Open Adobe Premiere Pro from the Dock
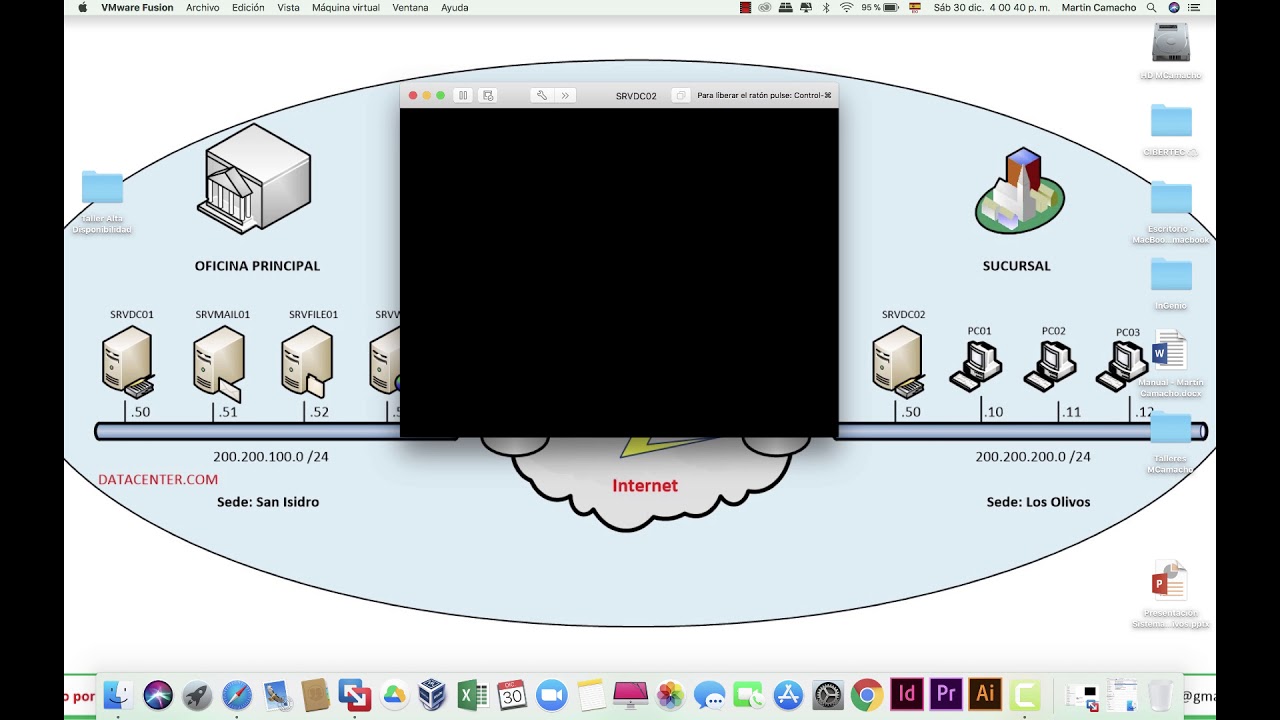Image resolution: width=1280 pixels, height=720 pixels. 946,694
